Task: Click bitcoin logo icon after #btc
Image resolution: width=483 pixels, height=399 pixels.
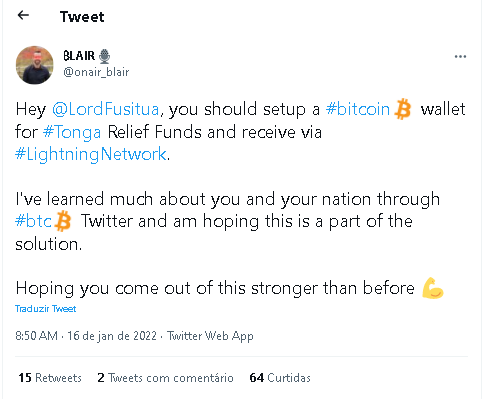Action: (63, 221)
